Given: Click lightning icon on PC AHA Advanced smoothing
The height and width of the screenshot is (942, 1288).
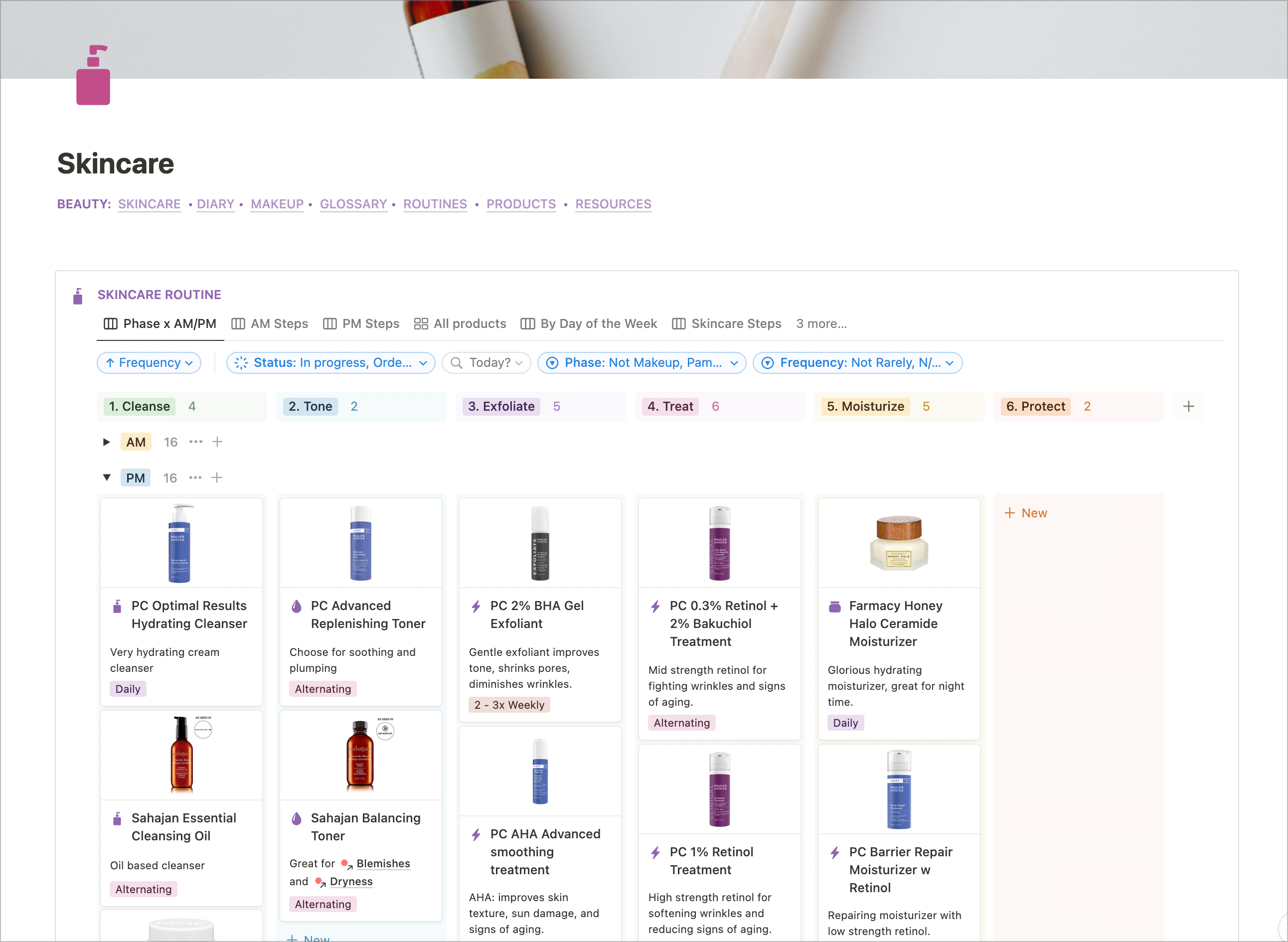Looking at the screenshot, I should point(476,834).
